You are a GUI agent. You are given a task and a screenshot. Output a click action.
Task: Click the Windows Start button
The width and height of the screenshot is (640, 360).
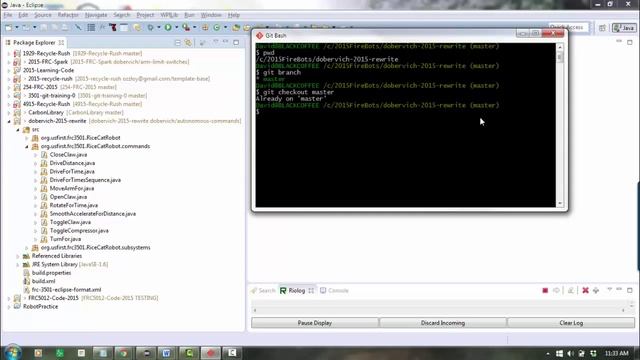pyautogui.click(x=12, y=353)
